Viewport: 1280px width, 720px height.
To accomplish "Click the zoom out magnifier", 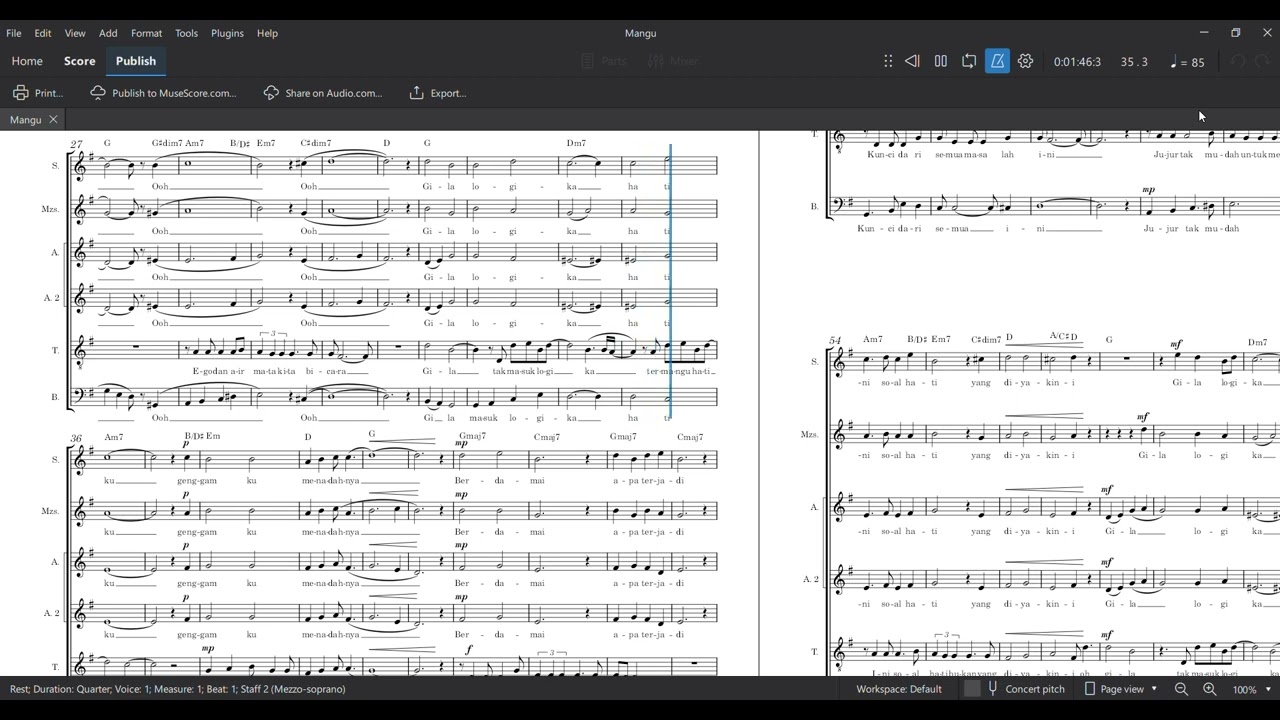I will (1181, 689).
